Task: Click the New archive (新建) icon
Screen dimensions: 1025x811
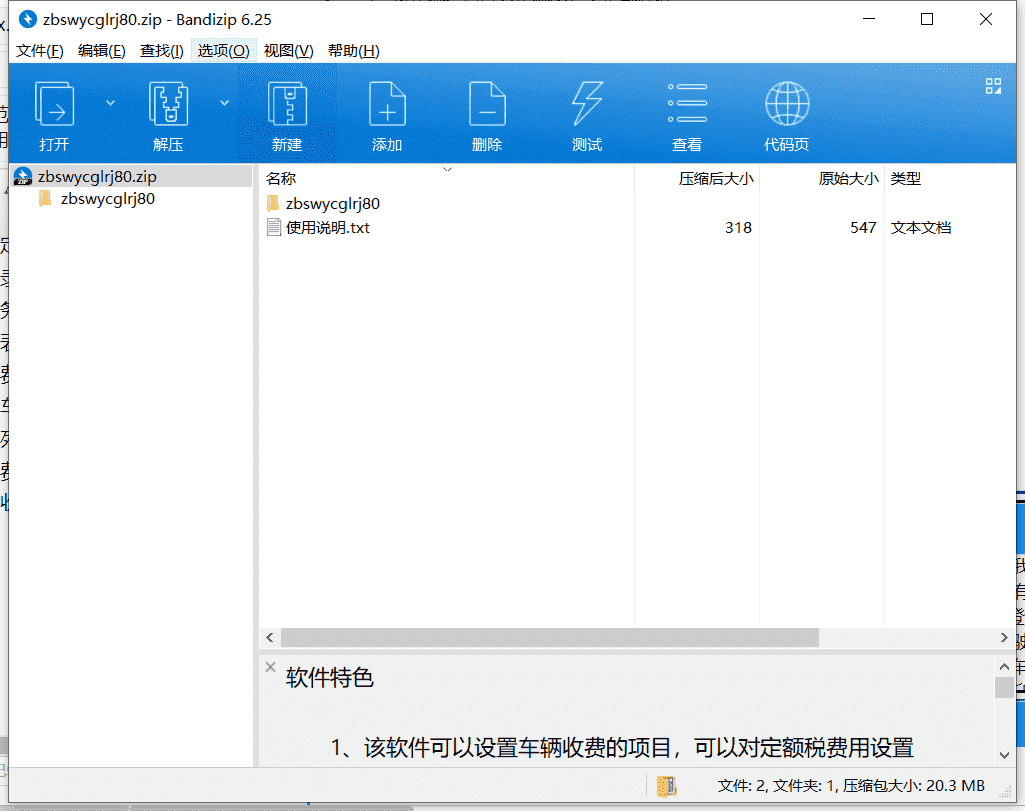Action: pyautogui.click(x=288, y=103)
